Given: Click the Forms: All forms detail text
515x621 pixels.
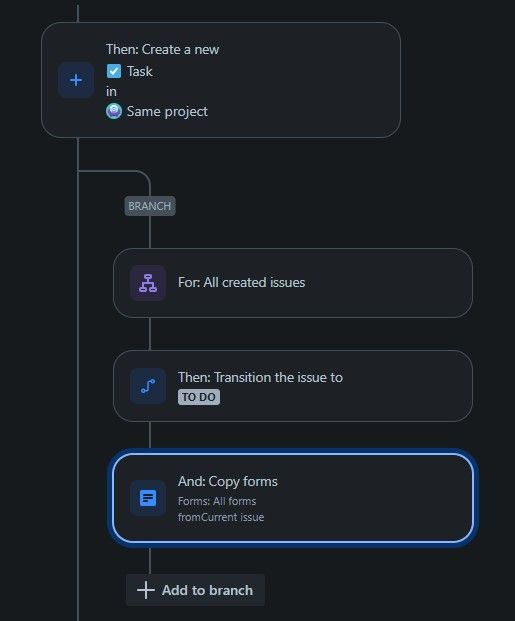Looking at the screenshot, I should (217, 501).
